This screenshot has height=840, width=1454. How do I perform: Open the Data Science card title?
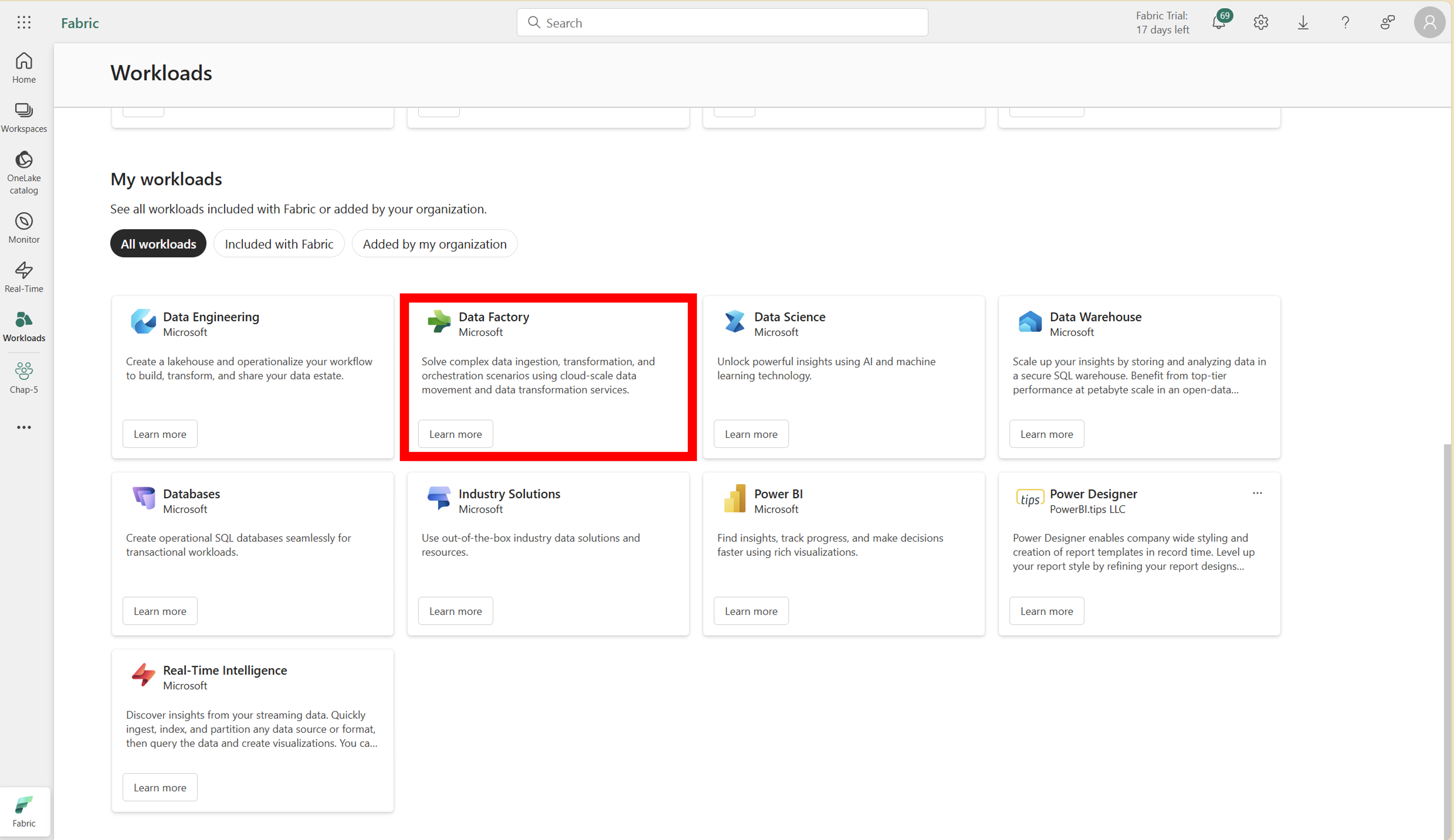tap(789, 317)
